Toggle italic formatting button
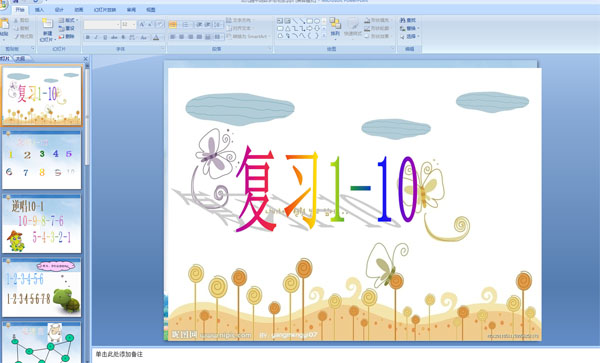Screen dimensions: 600x363 [x=96, y=37]
